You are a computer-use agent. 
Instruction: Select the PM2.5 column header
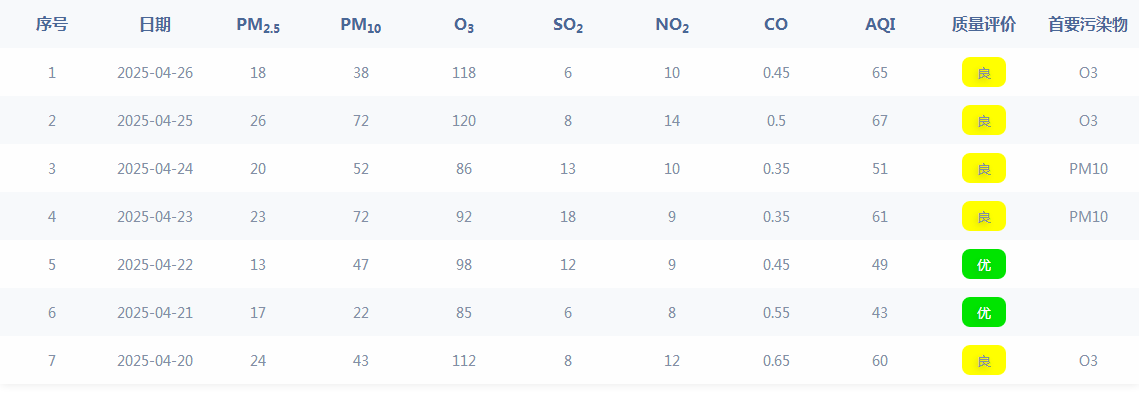pos(258,25)
